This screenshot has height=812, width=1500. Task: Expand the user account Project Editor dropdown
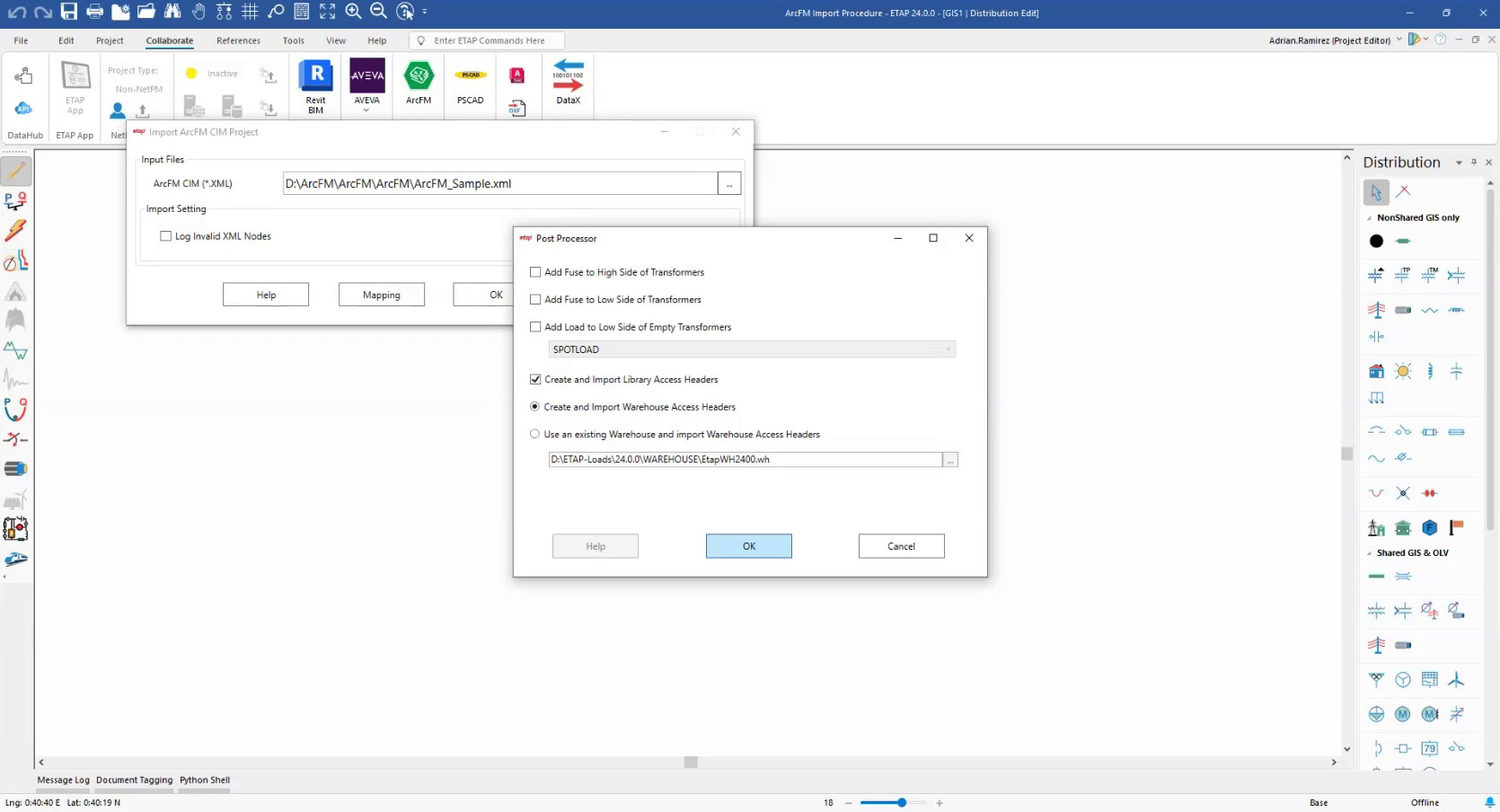[1399, 40]
